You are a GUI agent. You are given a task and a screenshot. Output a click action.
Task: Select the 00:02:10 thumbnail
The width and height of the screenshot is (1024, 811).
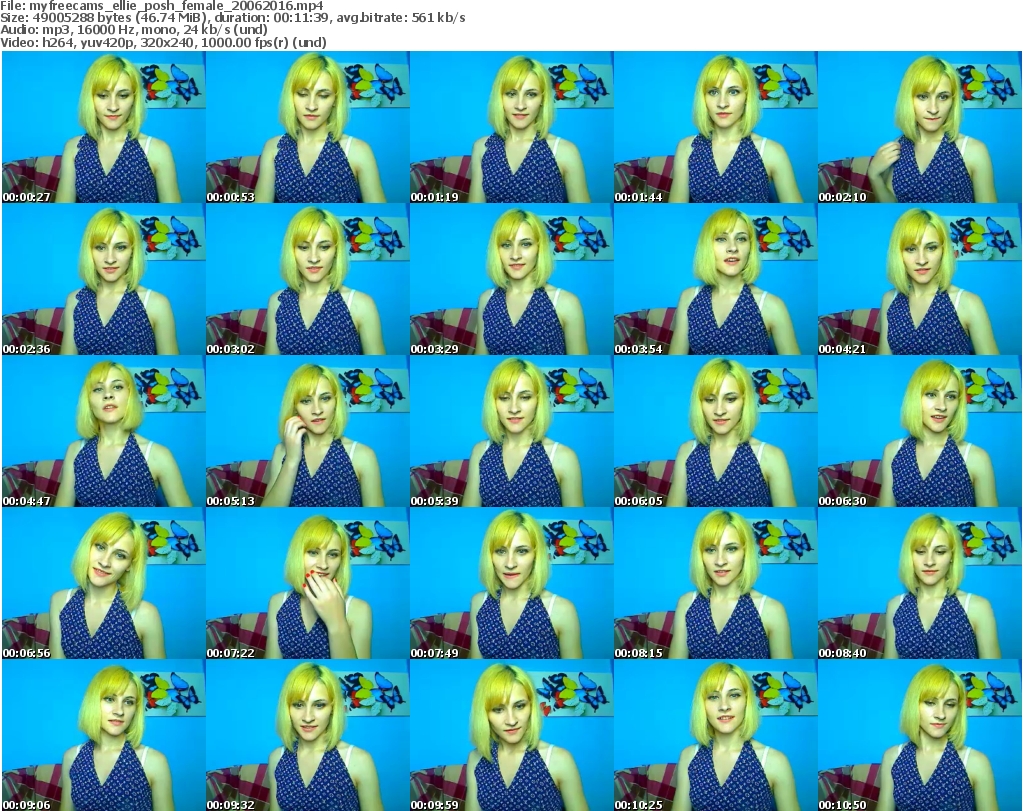pos(920,127)
